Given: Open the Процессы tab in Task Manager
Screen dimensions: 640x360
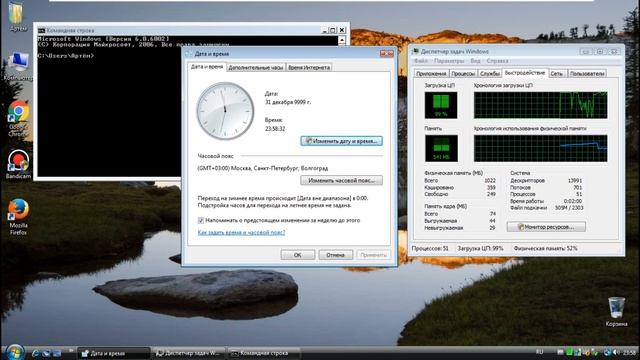Looking at the screenshot, I should tap(463, 73).
